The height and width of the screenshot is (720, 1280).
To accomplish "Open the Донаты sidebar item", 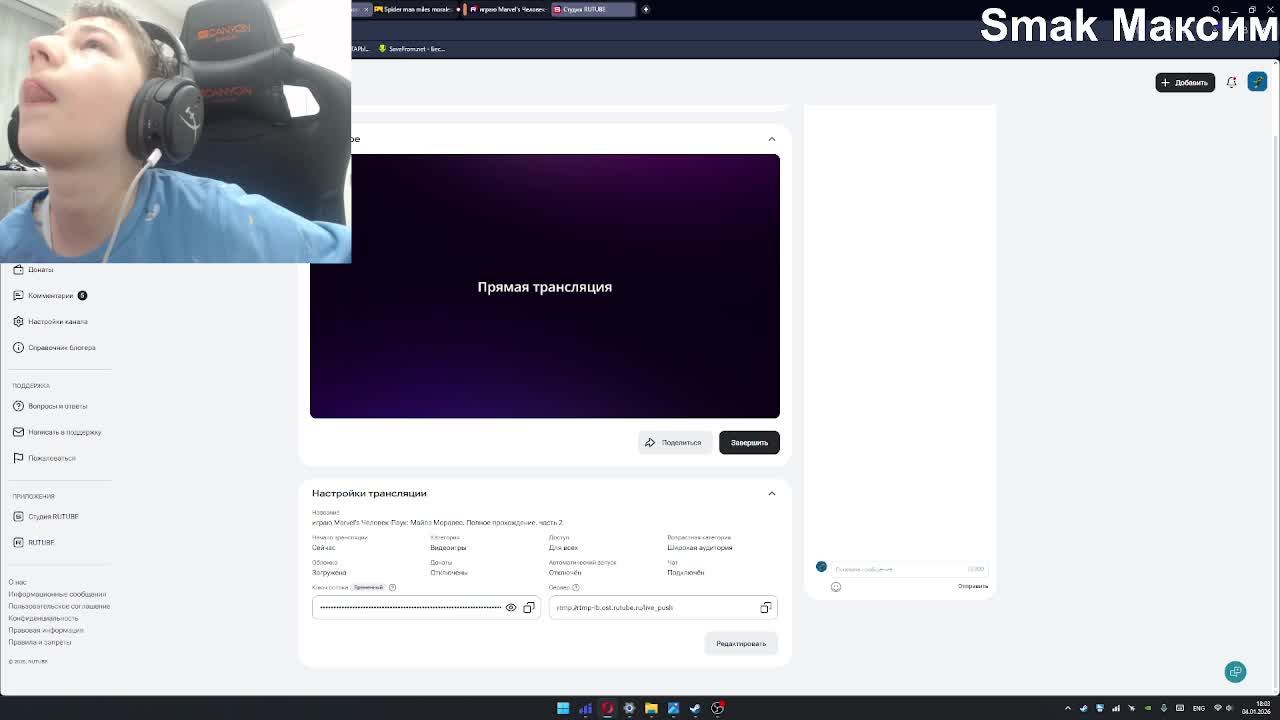I will click(x=40, y=269).
